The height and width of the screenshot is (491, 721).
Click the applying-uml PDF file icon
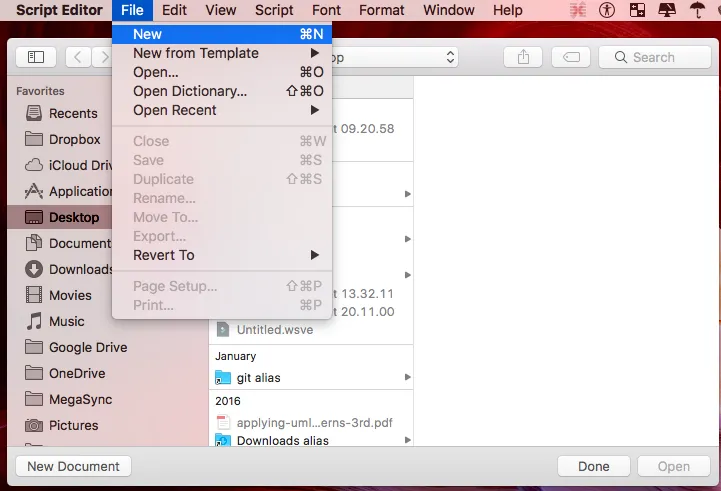(x=223, y=422)
